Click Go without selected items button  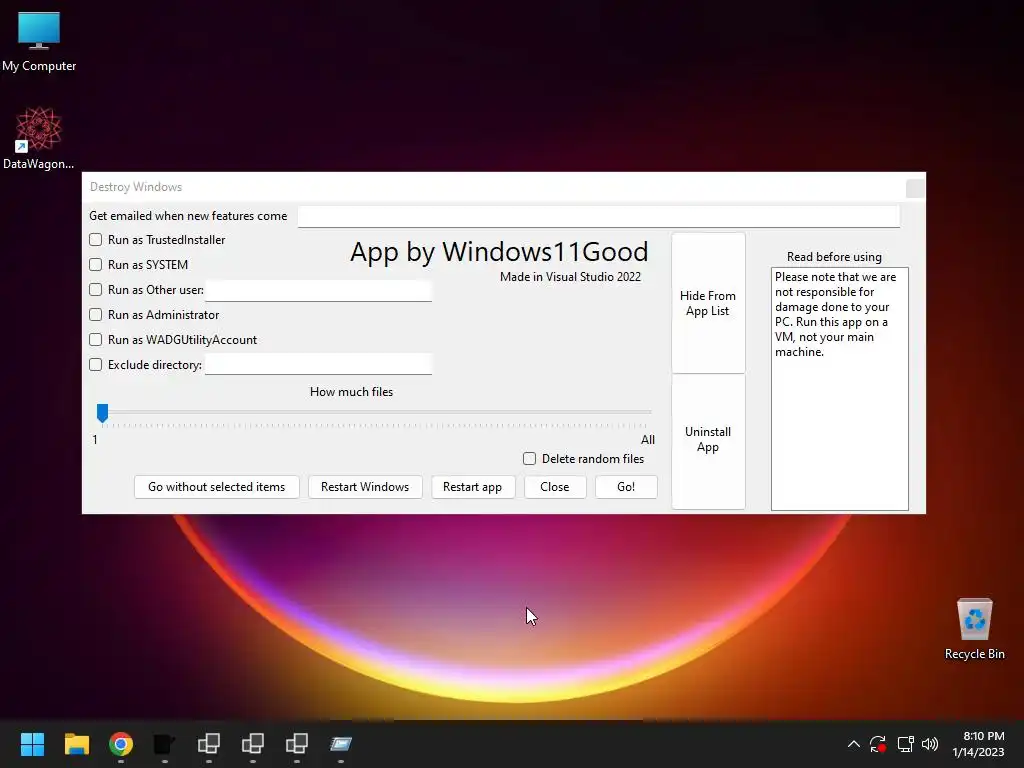[x=217, y=487]
